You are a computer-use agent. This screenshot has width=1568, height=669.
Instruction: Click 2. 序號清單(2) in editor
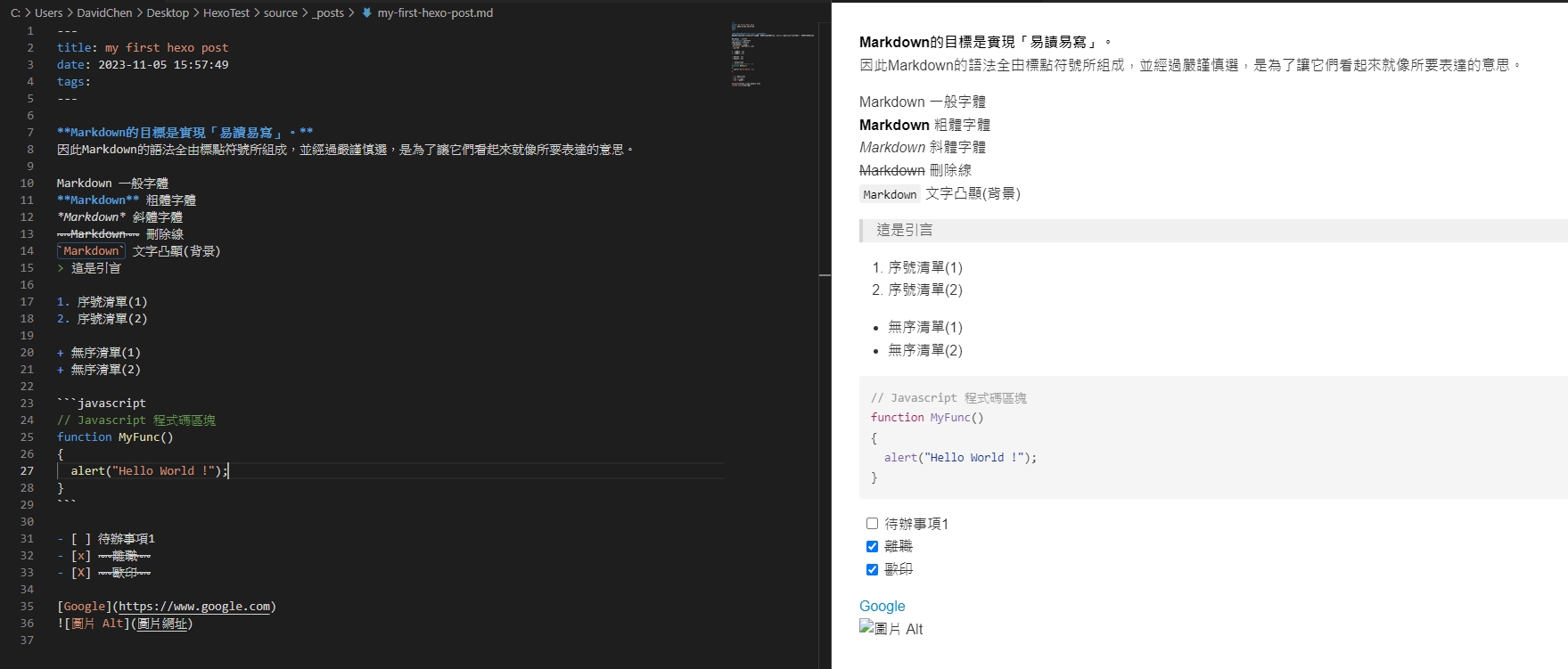coord(103,319)
